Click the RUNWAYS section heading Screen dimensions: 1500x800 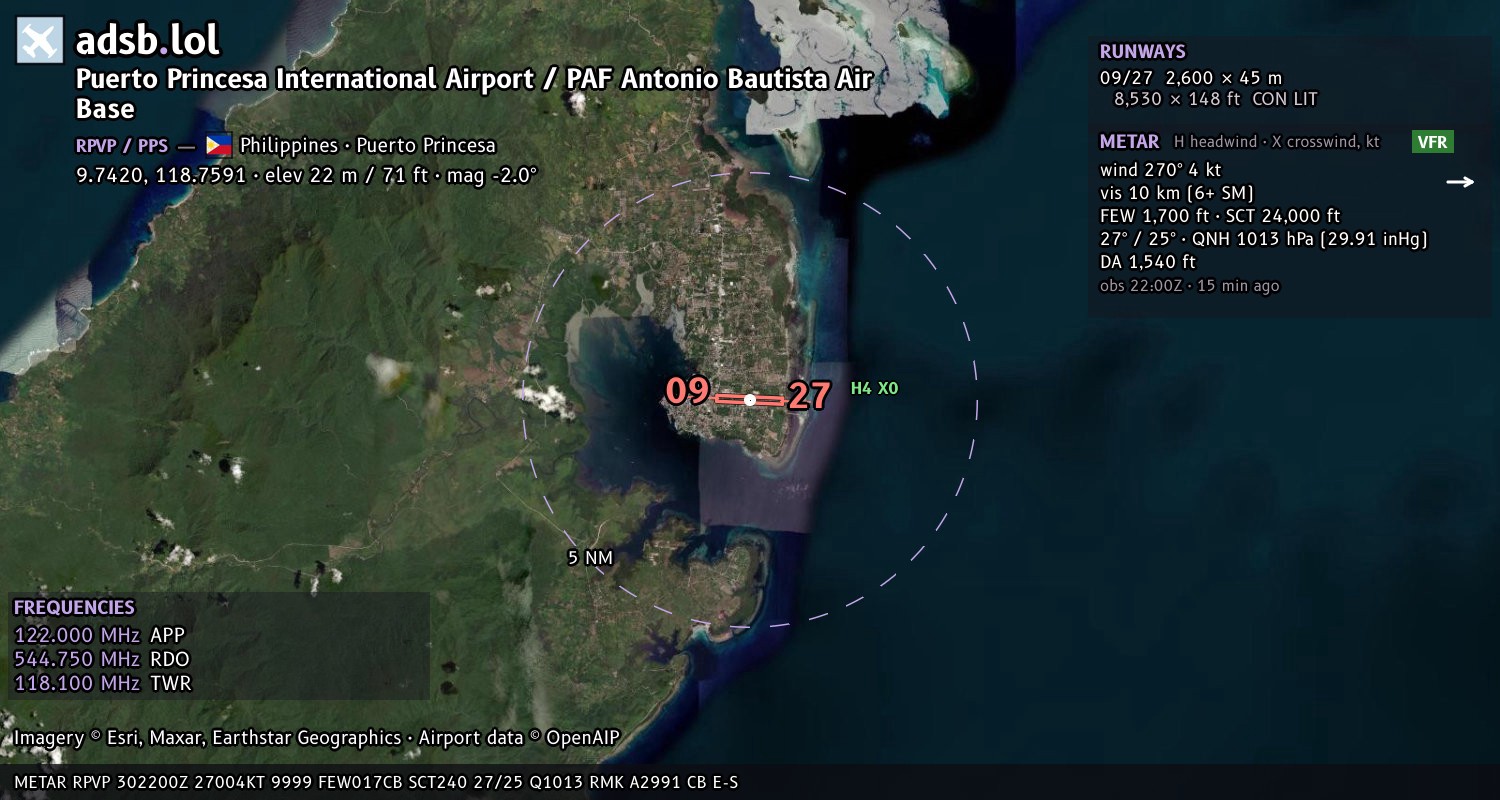(x=1142, y=52)
